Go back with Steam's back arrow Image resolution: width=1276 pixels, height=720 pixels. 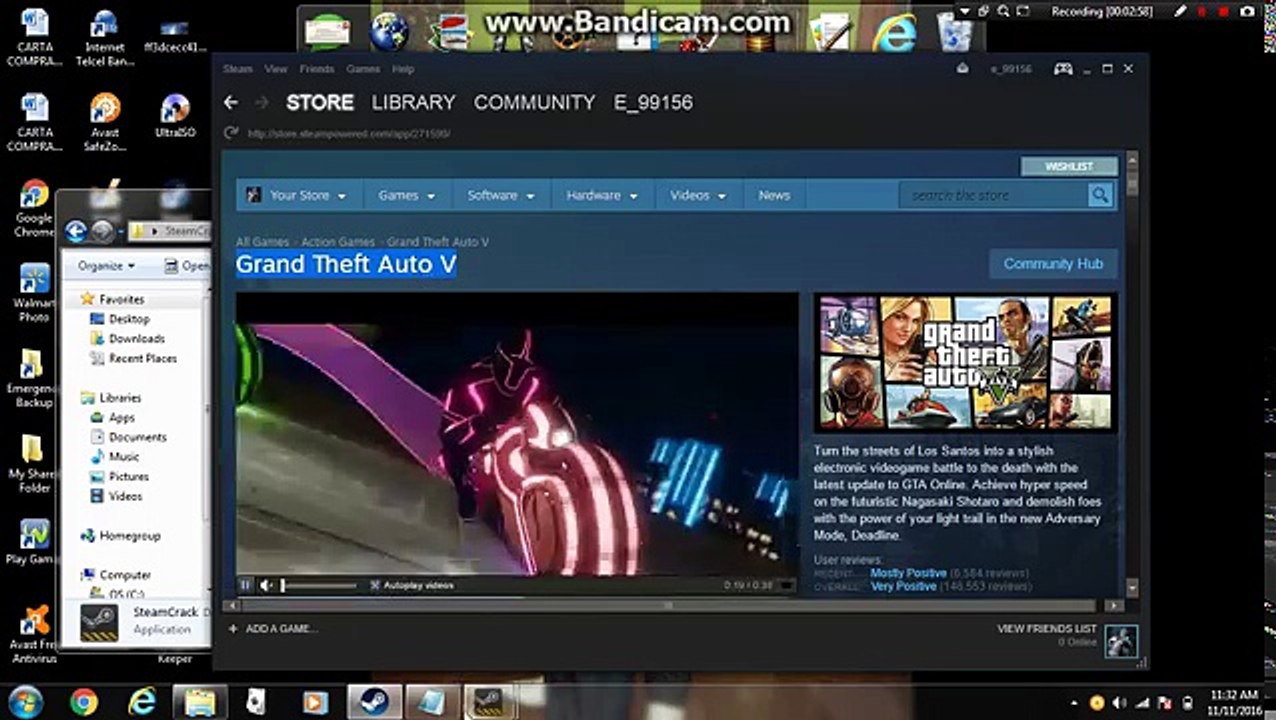pyautogui.click(x=231, y=102)
